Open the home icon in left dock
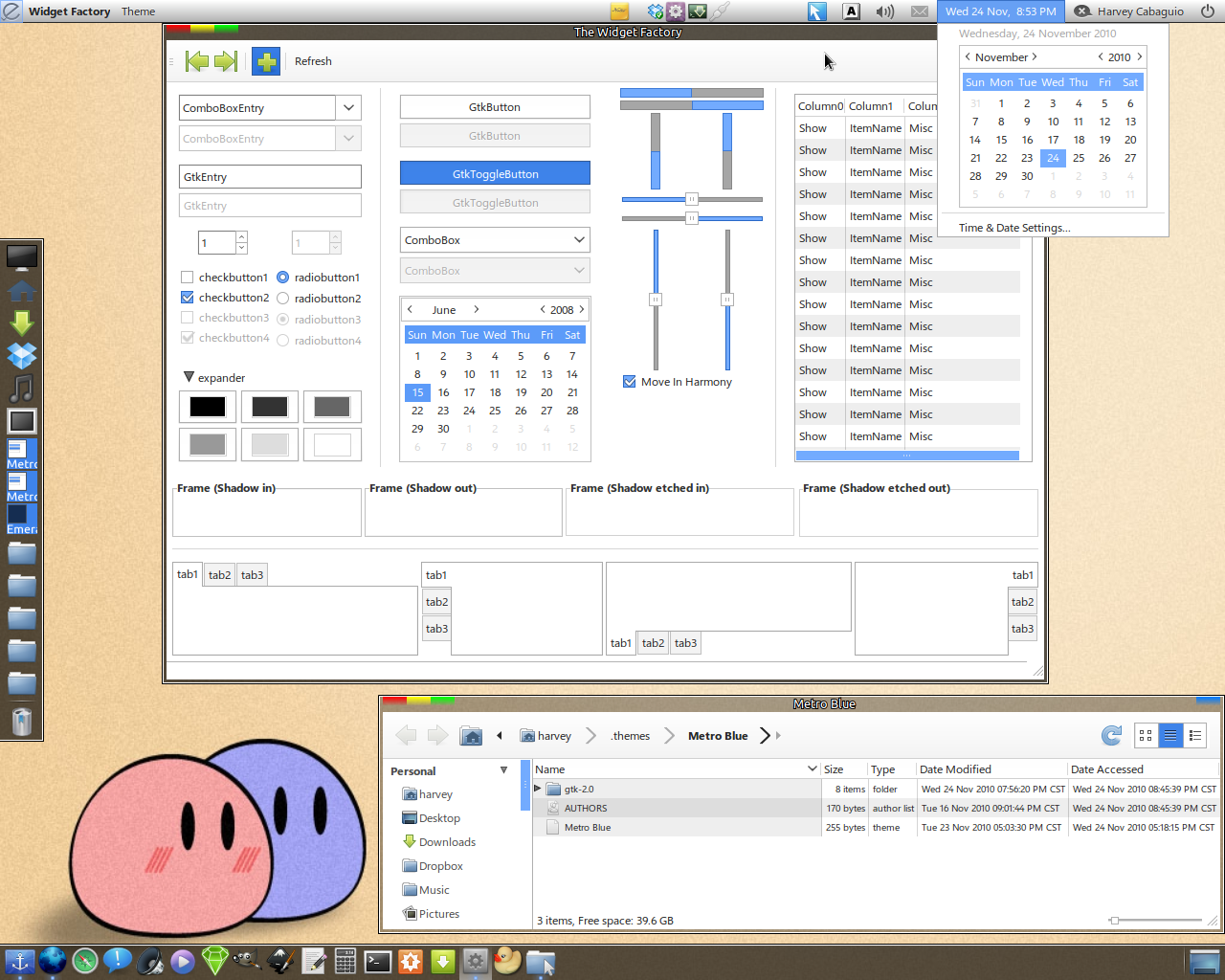 pos(22,290)
